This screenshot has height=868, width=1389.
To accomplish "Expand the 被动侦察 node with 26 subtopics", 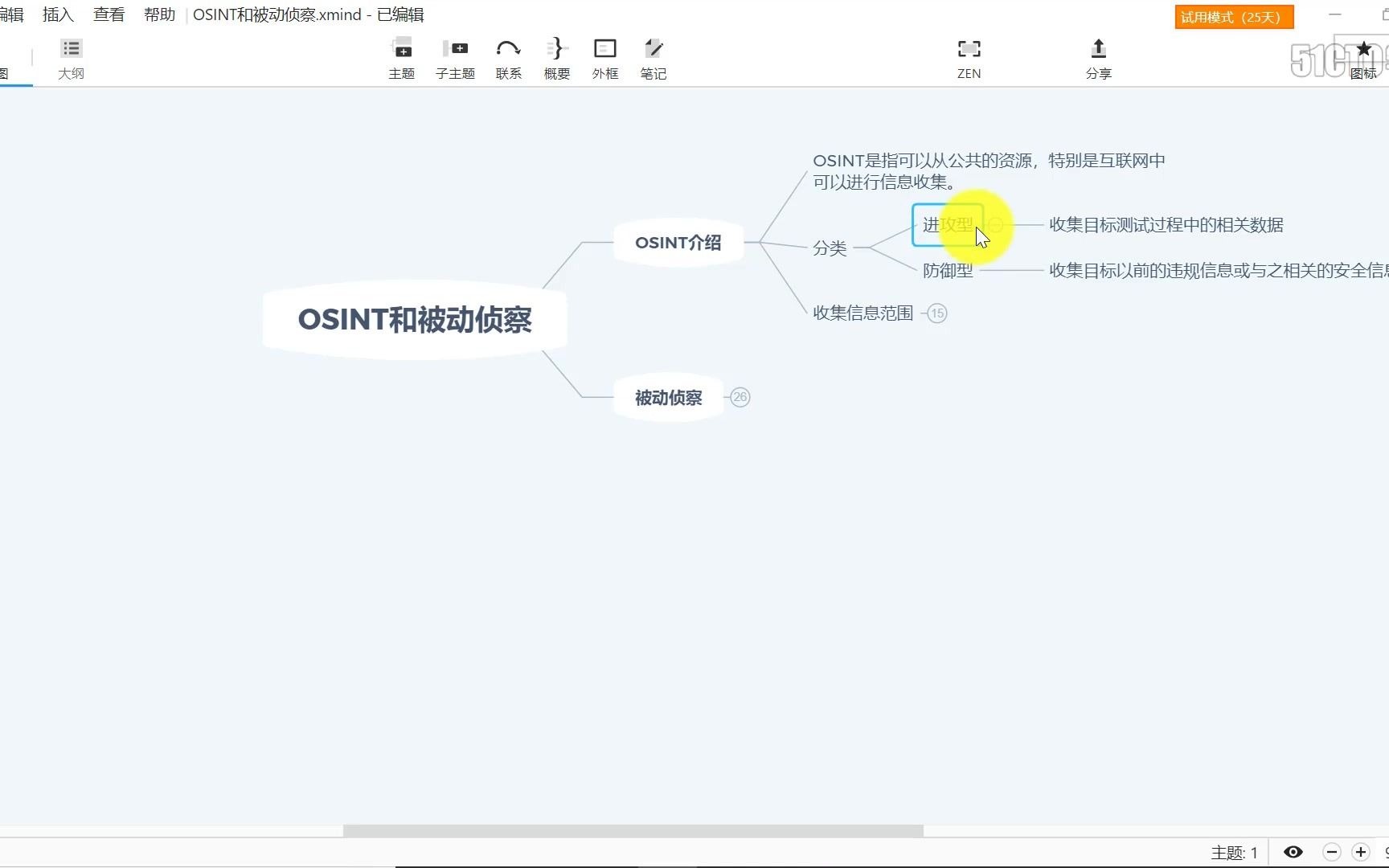I will click(740, 397).
